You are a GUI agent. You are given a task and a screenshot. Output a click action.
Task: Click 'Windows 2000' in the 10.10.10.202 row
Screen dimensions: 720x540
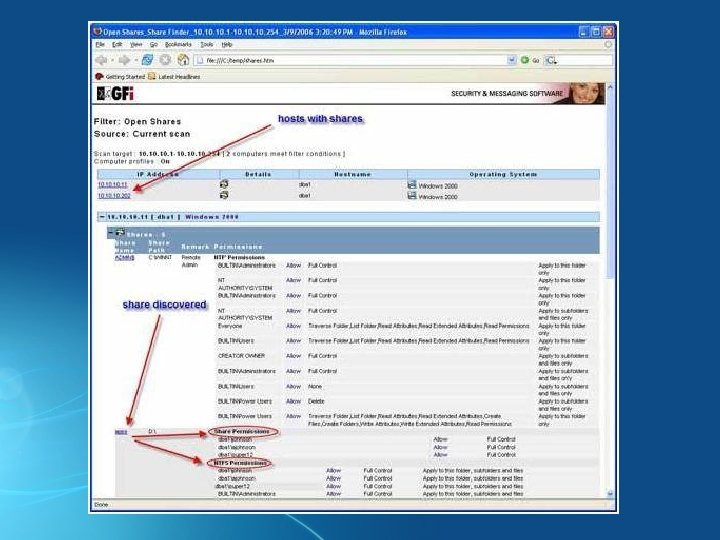click(x=438, y=197)
